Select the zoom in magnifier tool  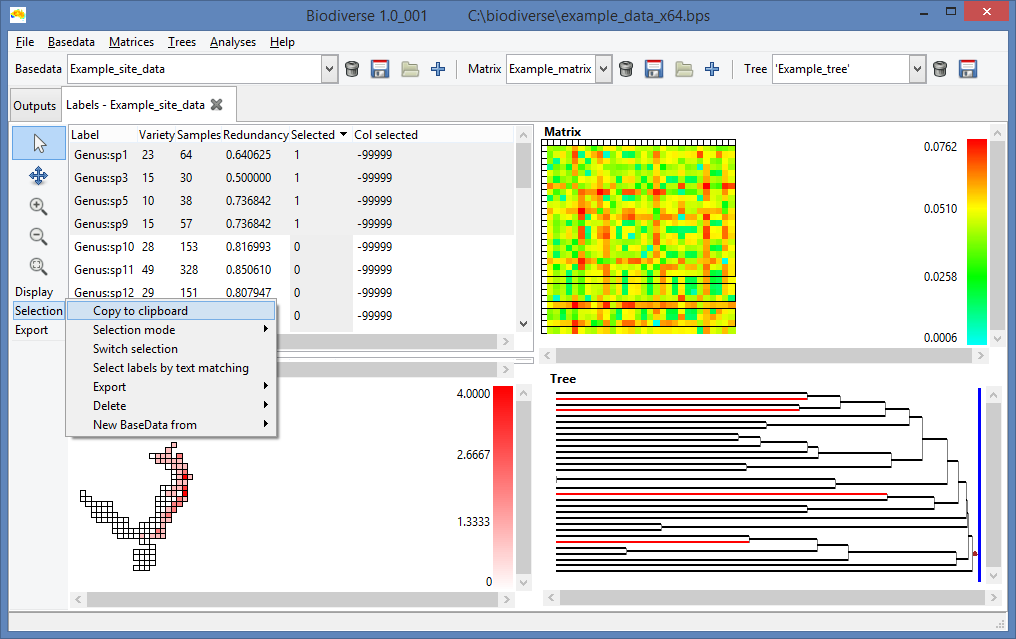(37, 206)
